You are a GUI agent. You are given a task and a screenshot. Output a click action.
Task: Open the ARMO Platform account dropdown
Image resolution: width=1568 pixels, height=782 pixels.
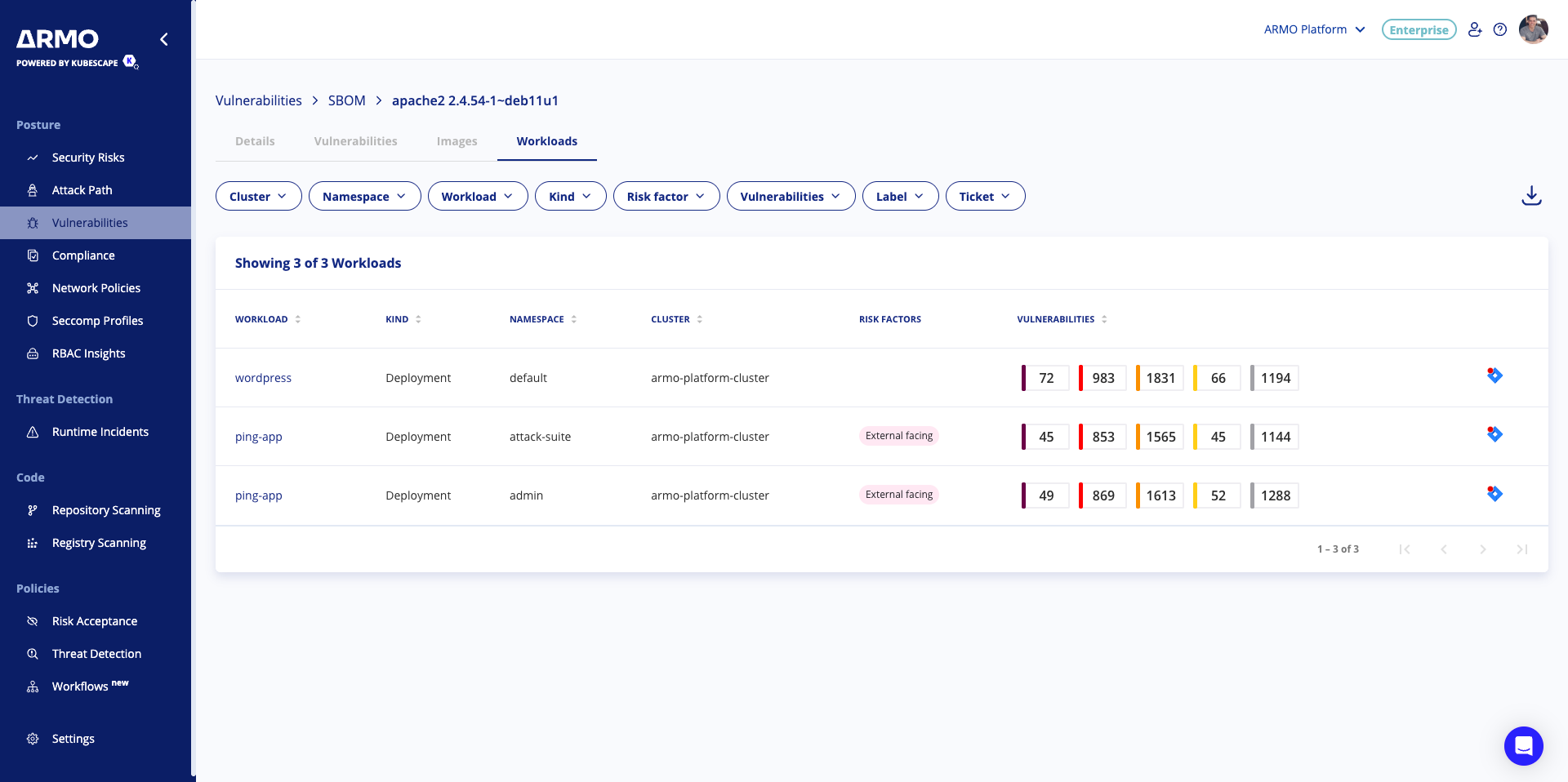1315,29
